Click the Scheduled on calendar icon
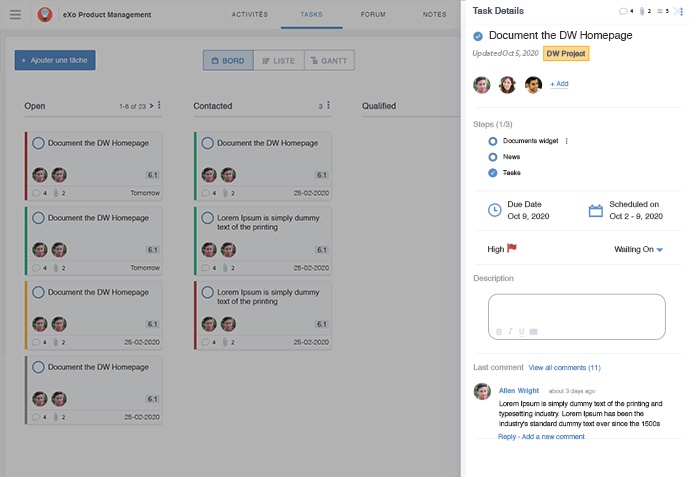 click(x=595, y=210)
